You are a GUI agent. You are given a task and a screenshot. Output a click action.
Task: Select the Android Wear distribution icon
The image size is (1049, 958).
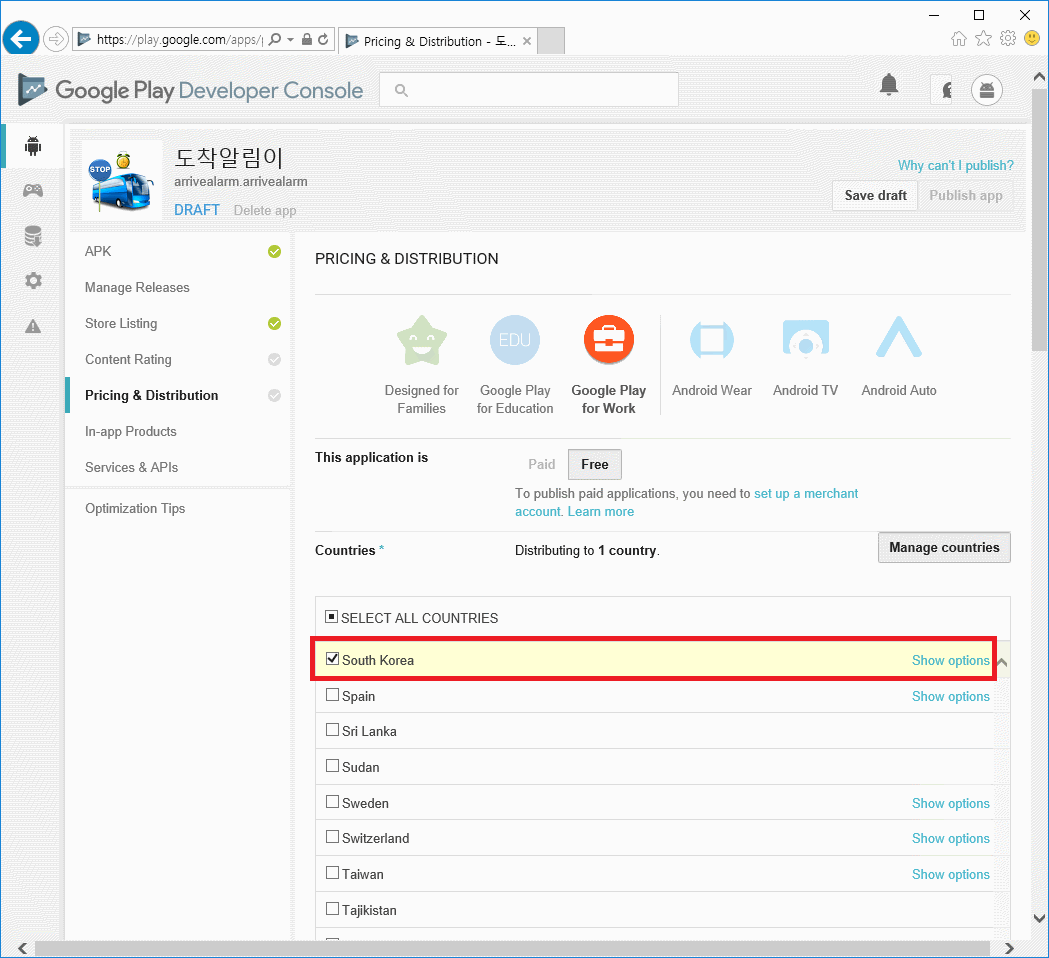coord(711,340)
